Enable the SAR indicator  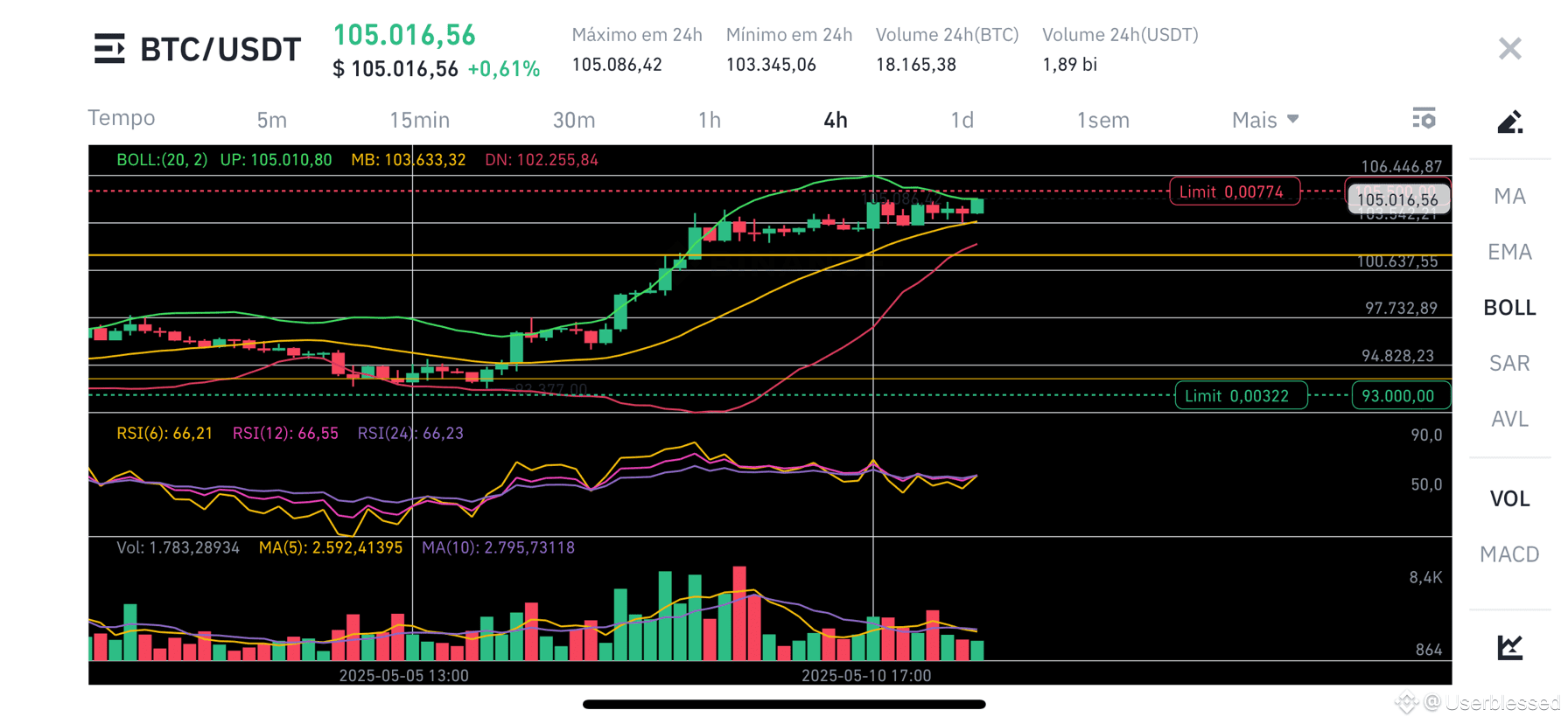[x=1509, y=363]
